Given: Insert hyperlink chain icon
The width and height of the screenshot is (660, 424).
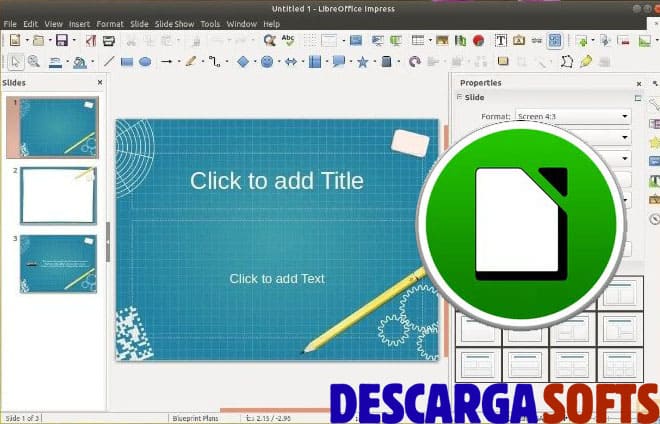Looking at the screenshot, I should [x=537, y=40].
